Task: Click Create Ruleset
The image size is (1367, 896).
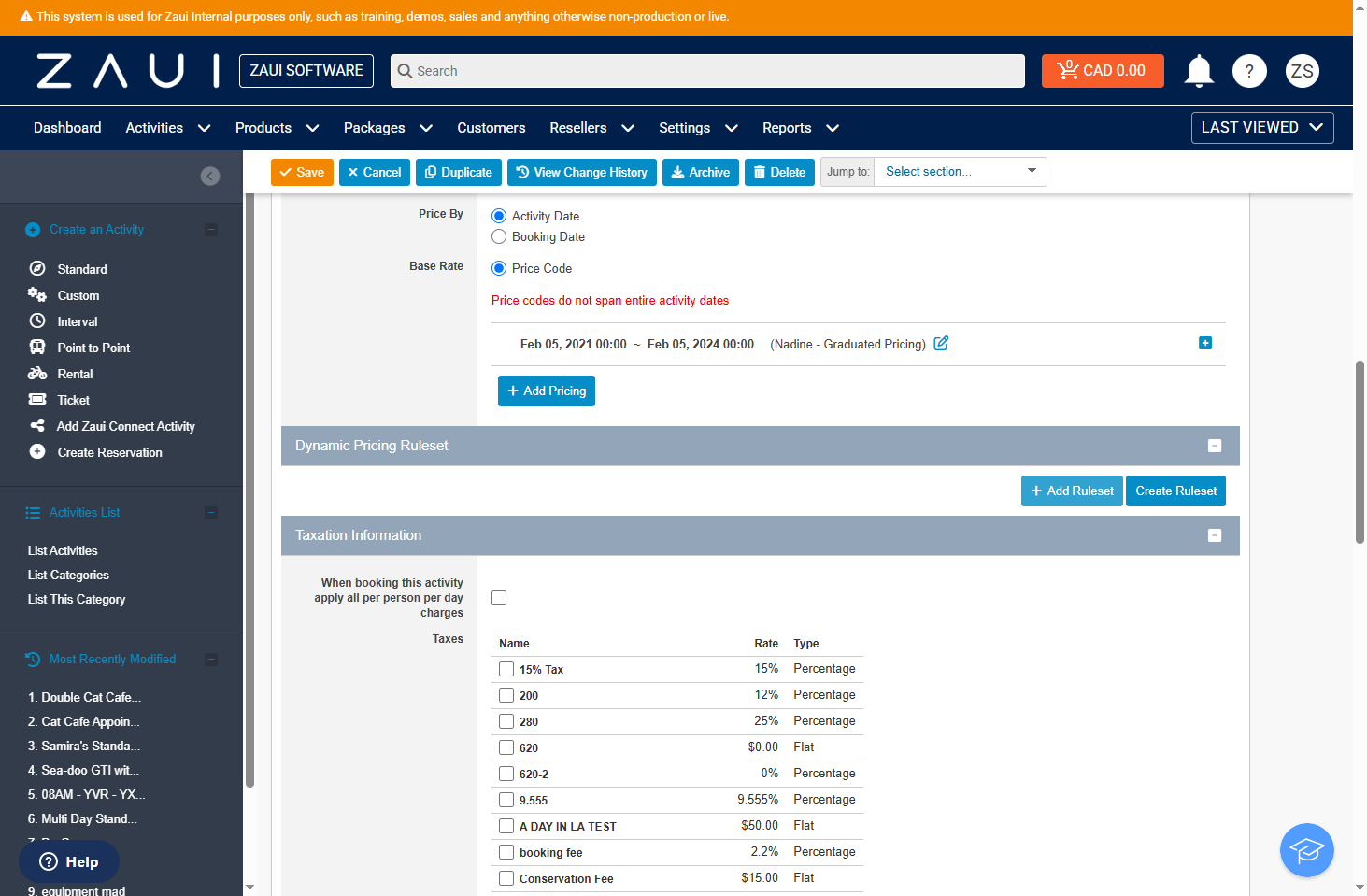Action: pyautogui.click(x=1175, y=491)
